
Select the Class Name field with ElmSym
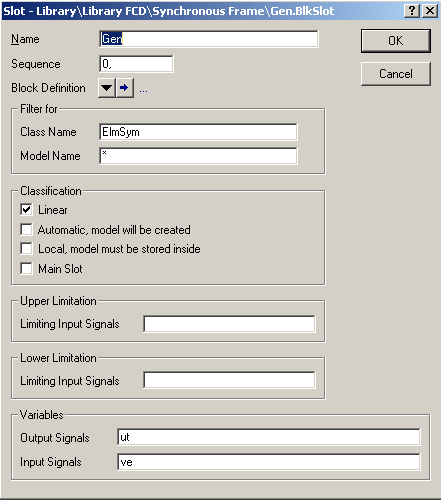[x=198, y=132]
